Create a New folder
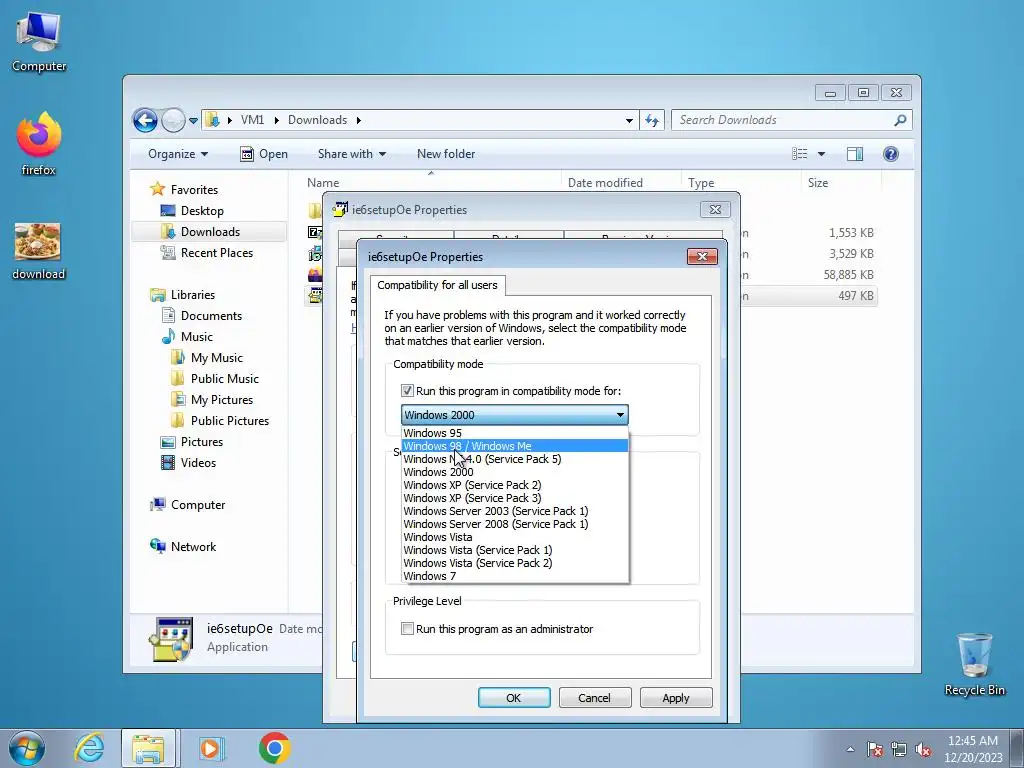1024x768 pixels. click(446, 154)
